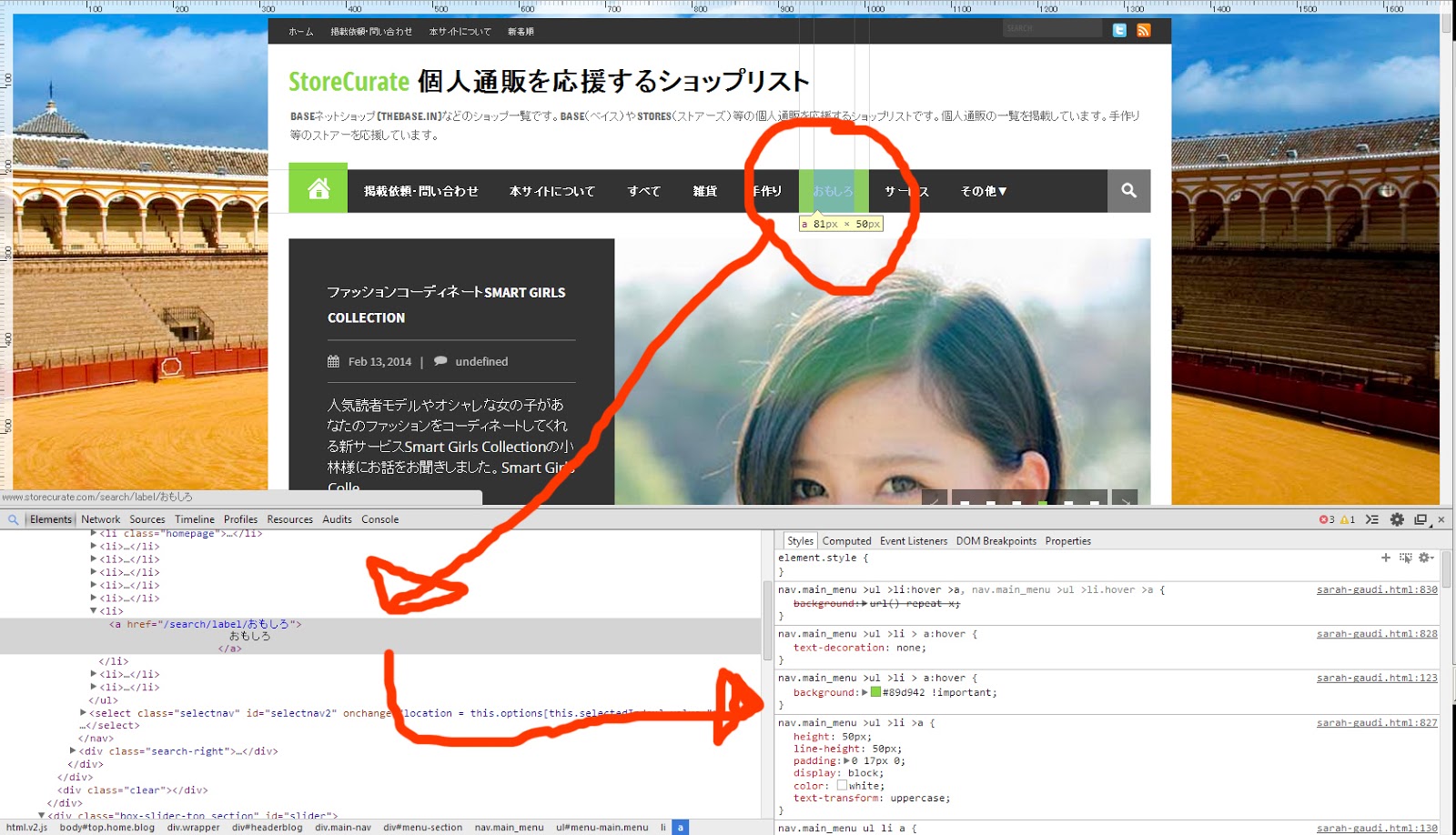Select body#top.home.blog in the breadcrumb
The image size is (1456, 835).
tap(107, 828)
